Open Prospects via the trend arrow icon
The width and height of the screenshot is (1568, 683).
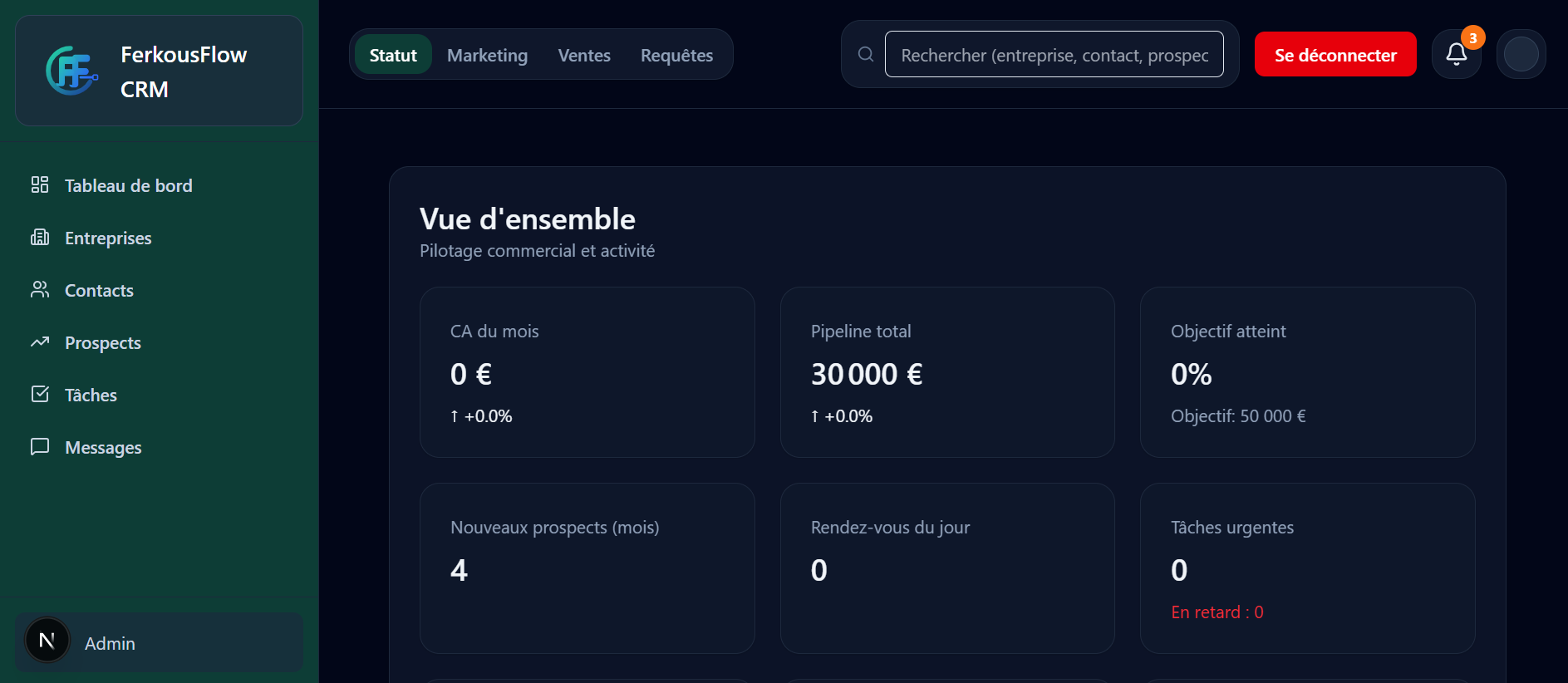pyautogui.click(x=39, y=341)
